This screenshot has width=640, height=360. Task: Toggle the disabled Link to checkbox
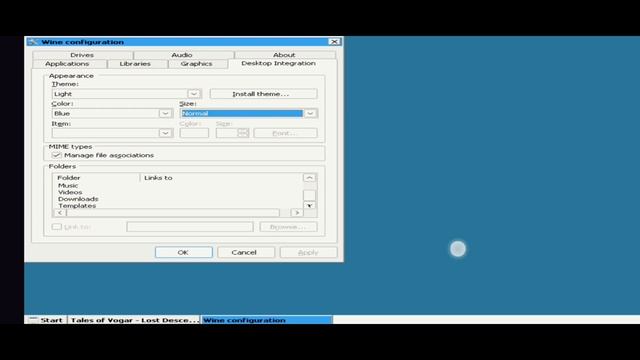(56, 227)
